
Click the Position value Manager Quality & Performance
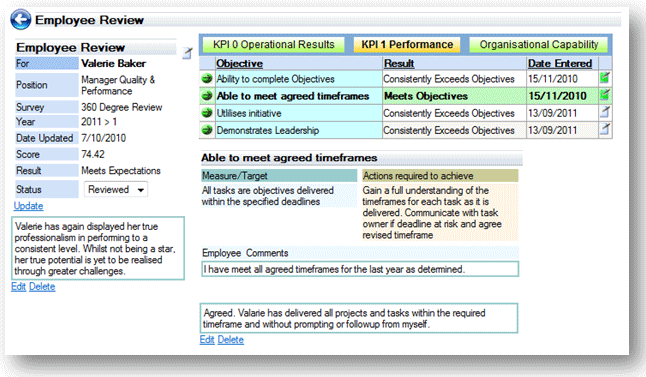click(x=118, y=85)
